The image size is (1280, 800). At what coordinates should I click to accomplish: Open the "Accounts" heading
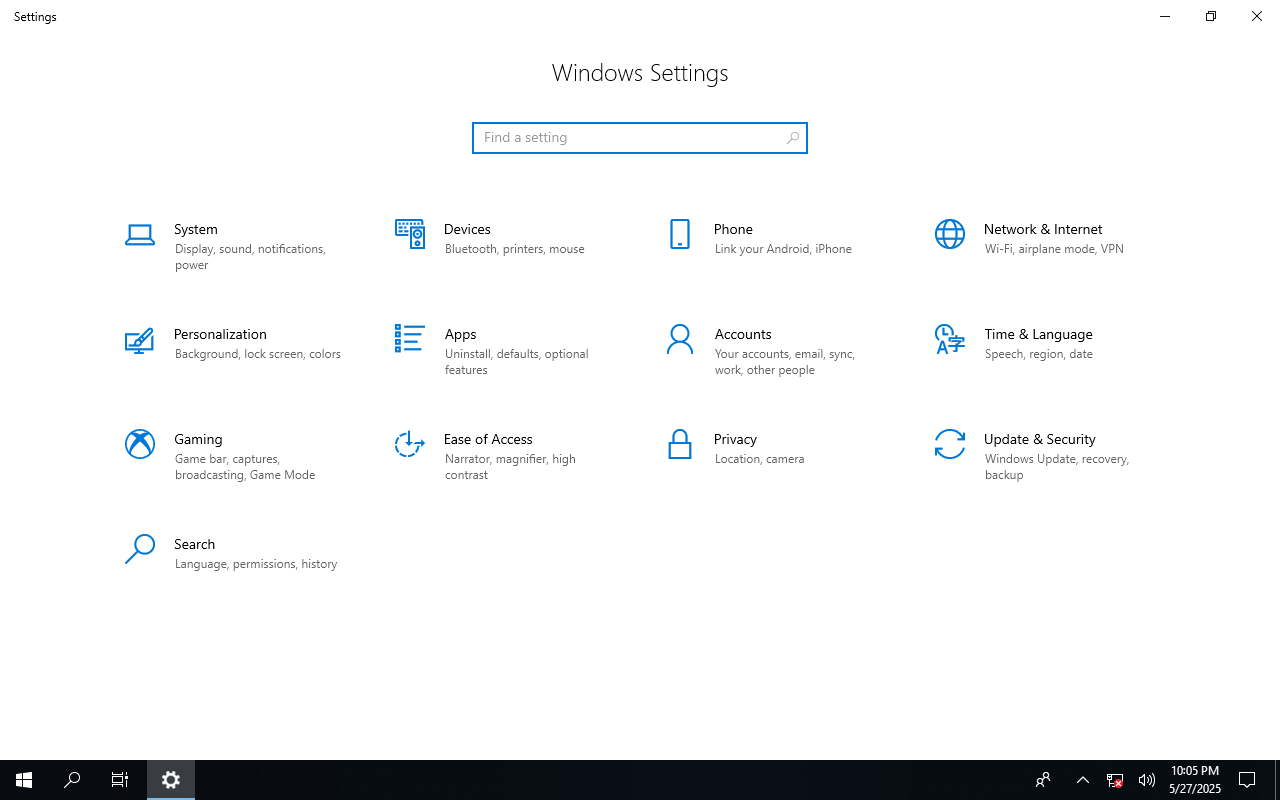[x=743, y=334]
